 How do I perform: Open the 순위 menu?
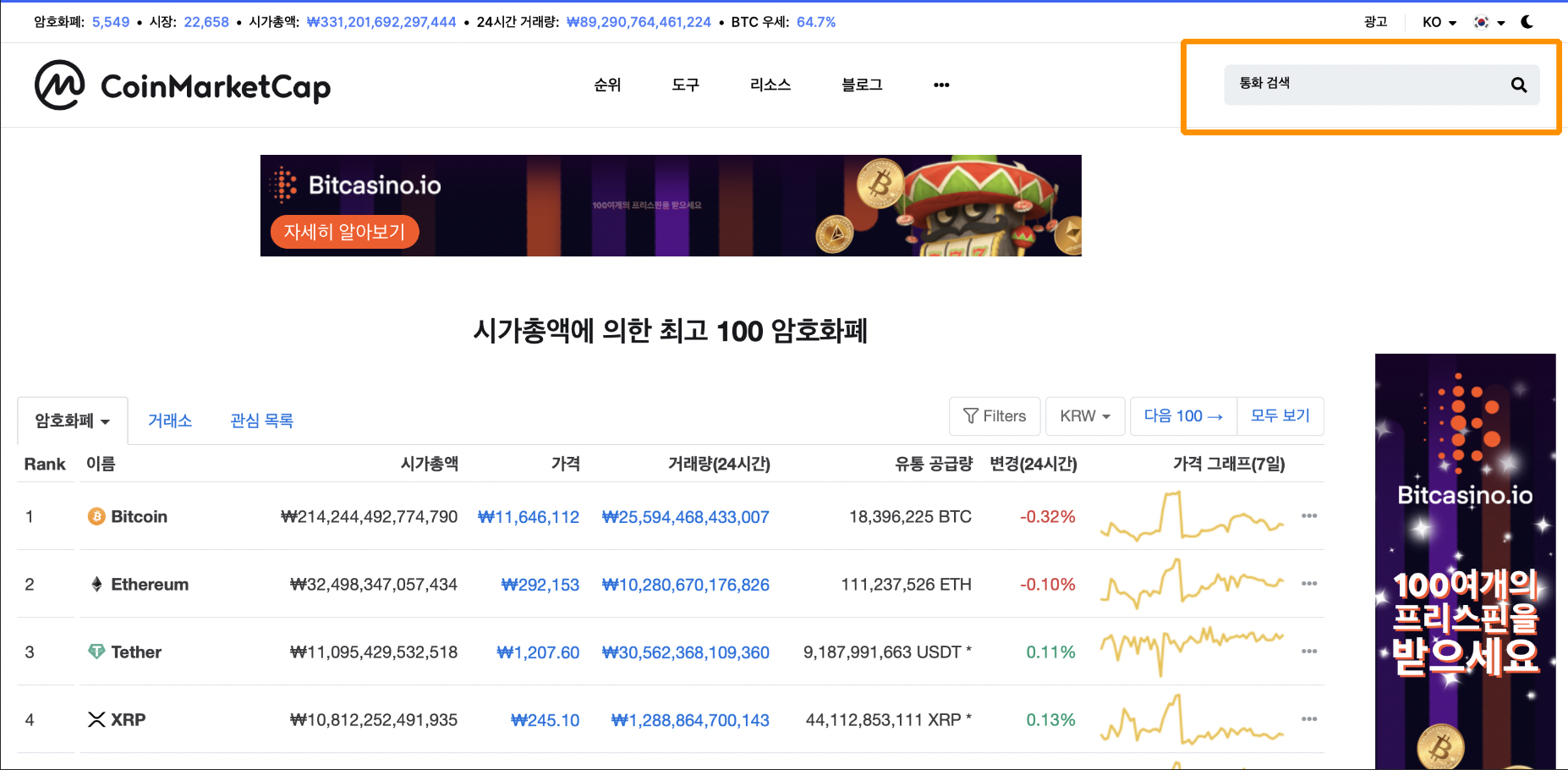607,85
